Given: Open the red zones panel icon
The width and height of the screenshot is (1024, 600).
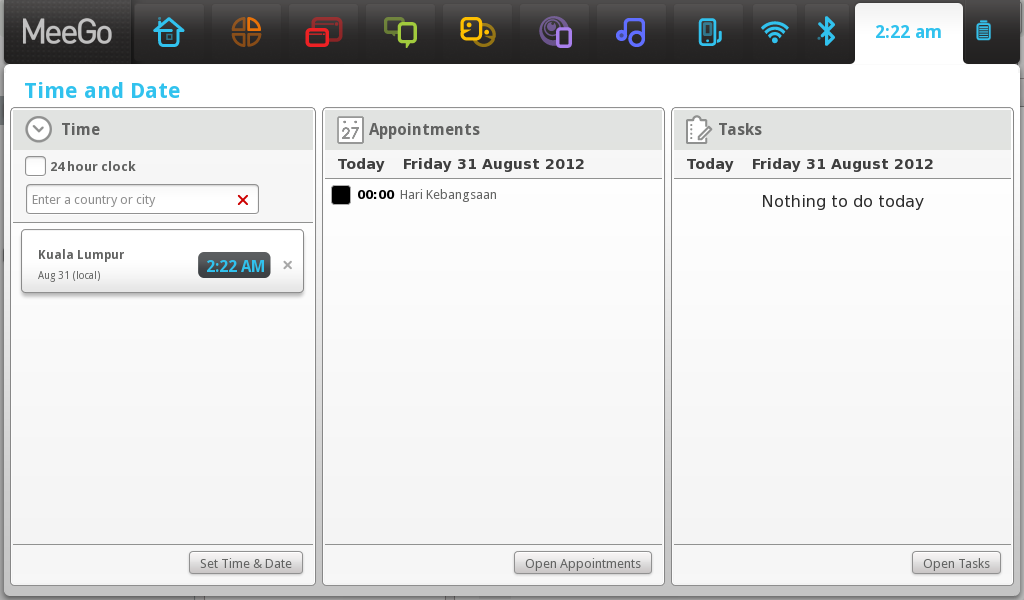Looking at the screenshot, I should coord(323,32).
